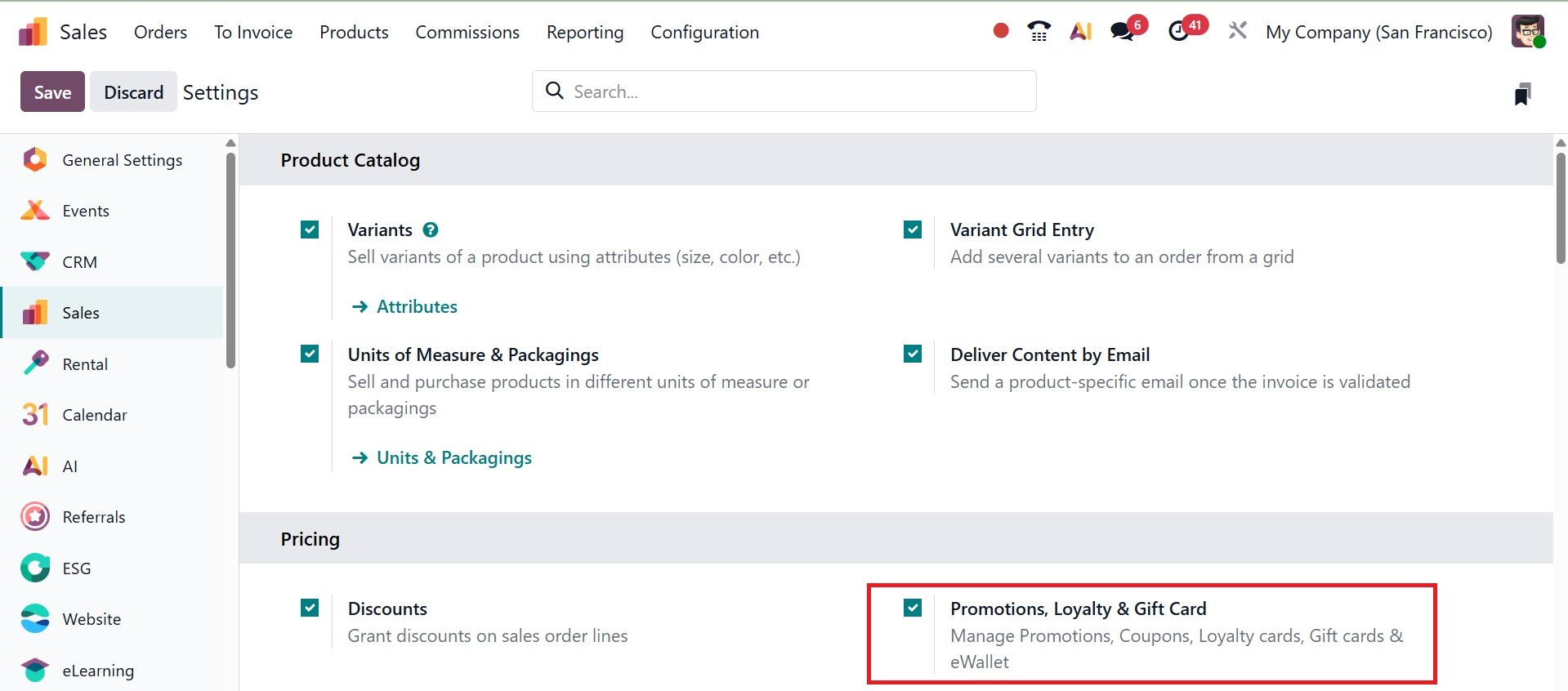Open the activities clock icon
Screen dimensions: 1568x691
(x=1179, y=31)
